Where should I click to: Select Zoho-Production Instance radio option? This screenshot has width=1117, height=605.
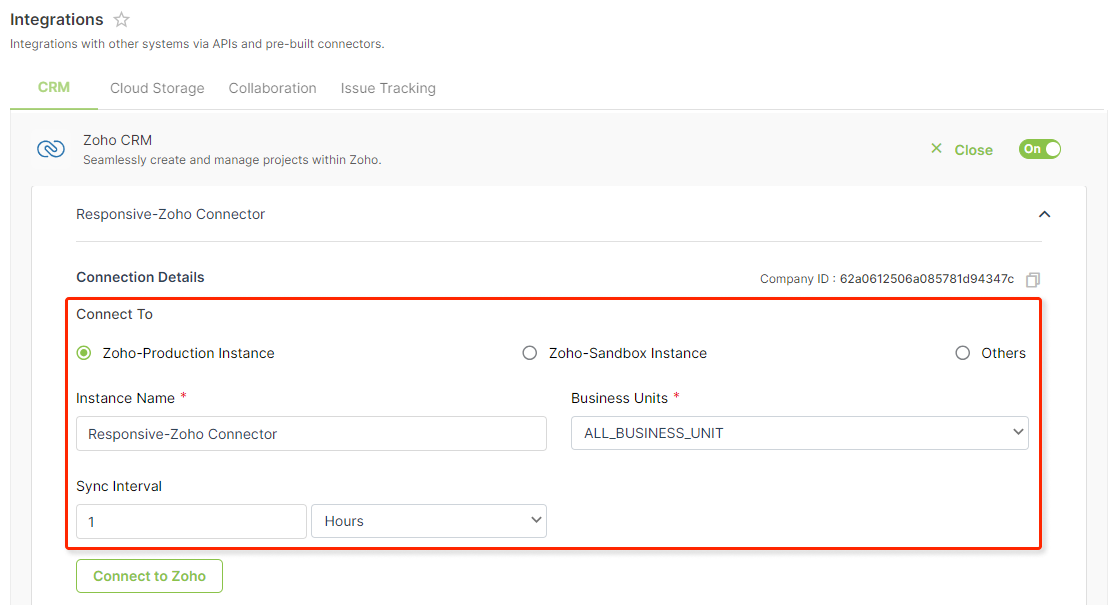(x=84, y=353)
